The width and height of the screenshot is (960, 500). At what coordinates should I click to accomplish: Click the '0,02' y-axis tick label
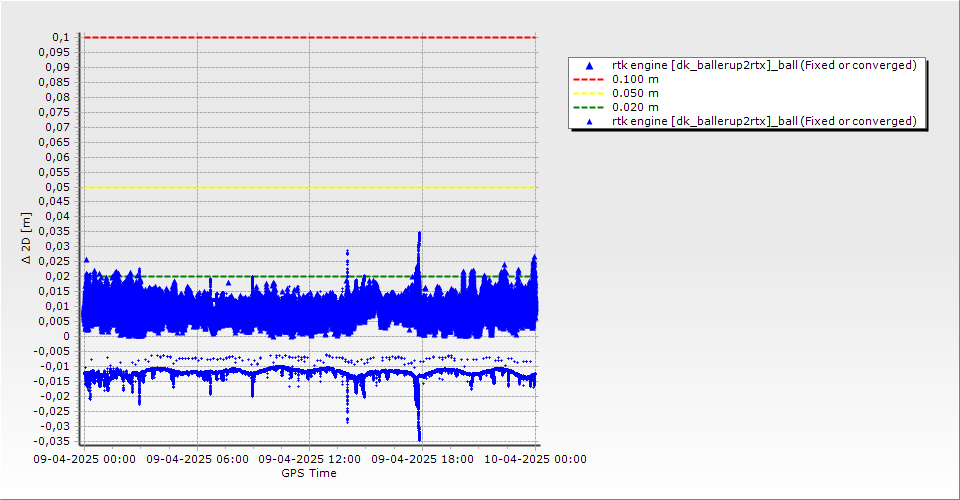(57, 277)
